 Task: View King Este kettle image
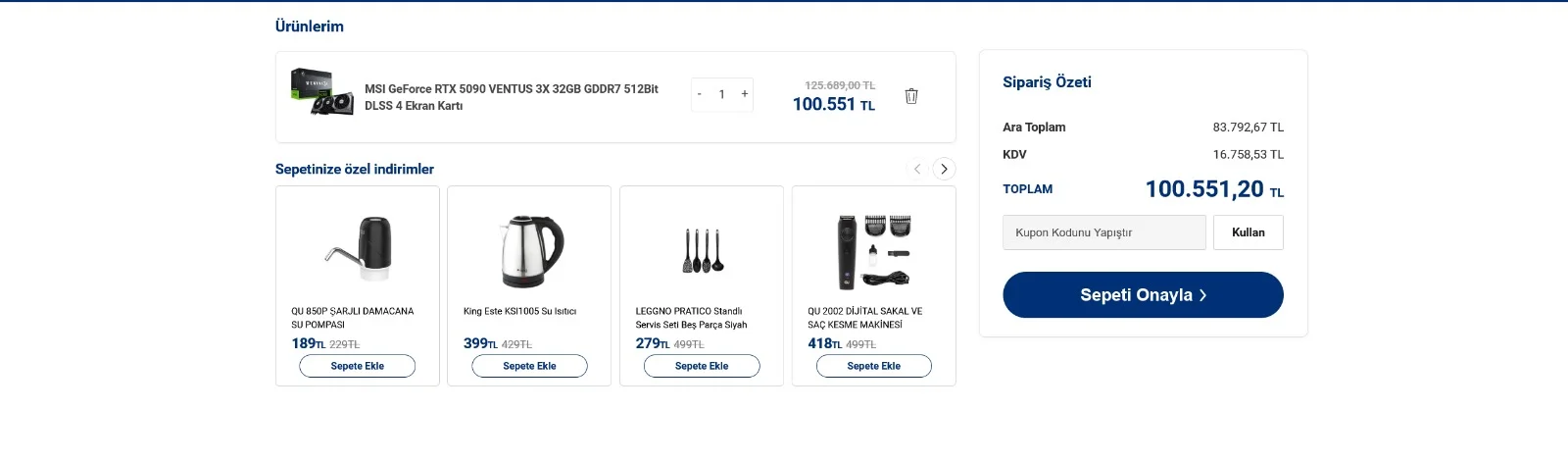(x=530, y=251)
